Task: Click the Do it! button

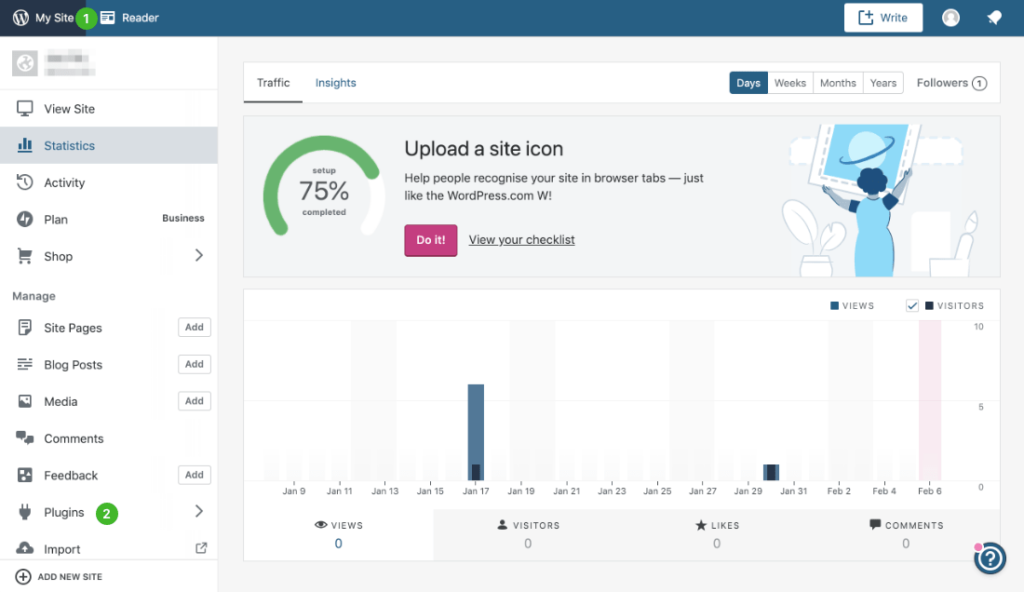Action: pos(431,240)
